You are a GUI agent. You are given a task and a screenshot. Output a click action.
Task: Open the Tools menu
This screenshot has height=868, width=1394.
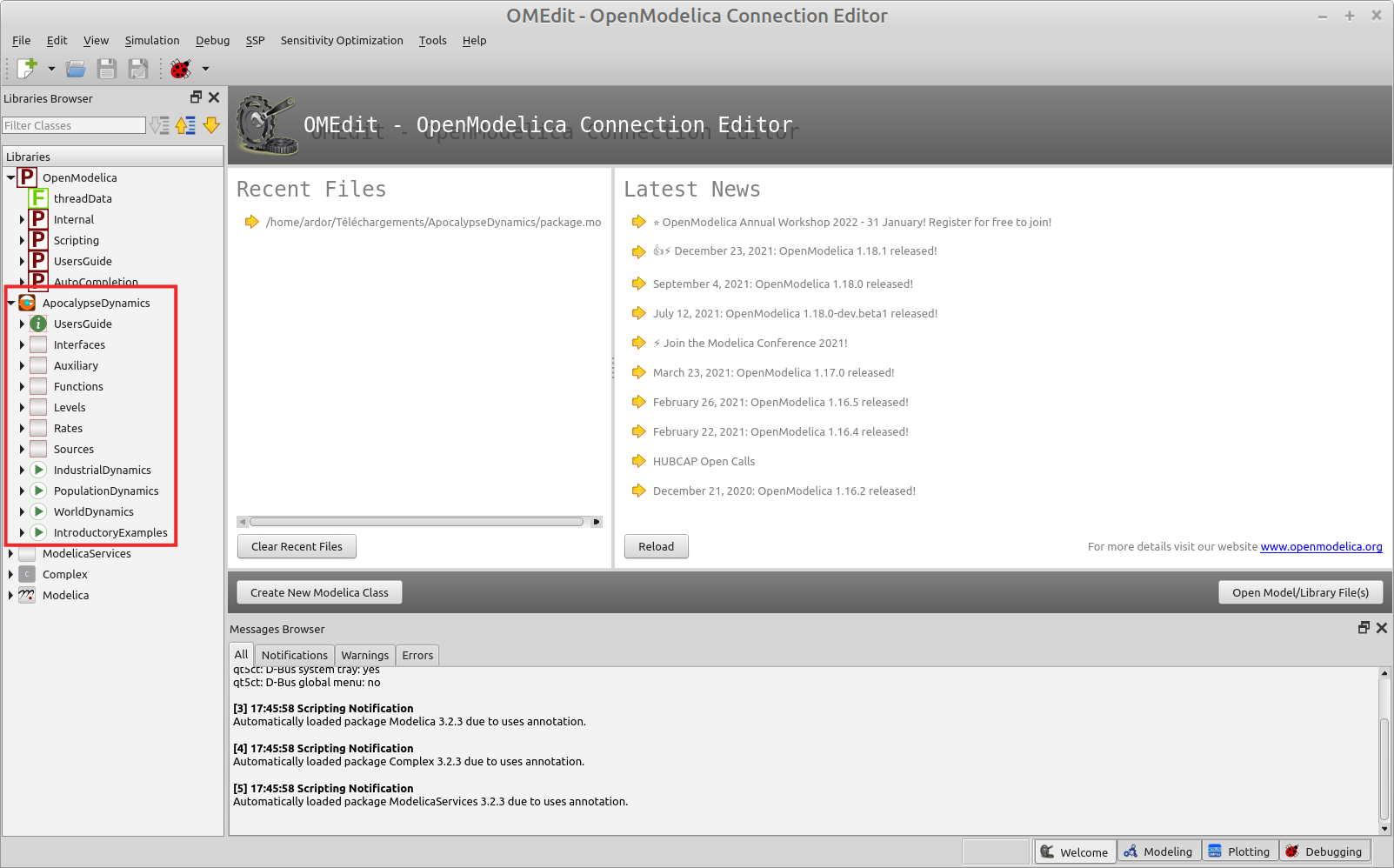click(432, 41)
